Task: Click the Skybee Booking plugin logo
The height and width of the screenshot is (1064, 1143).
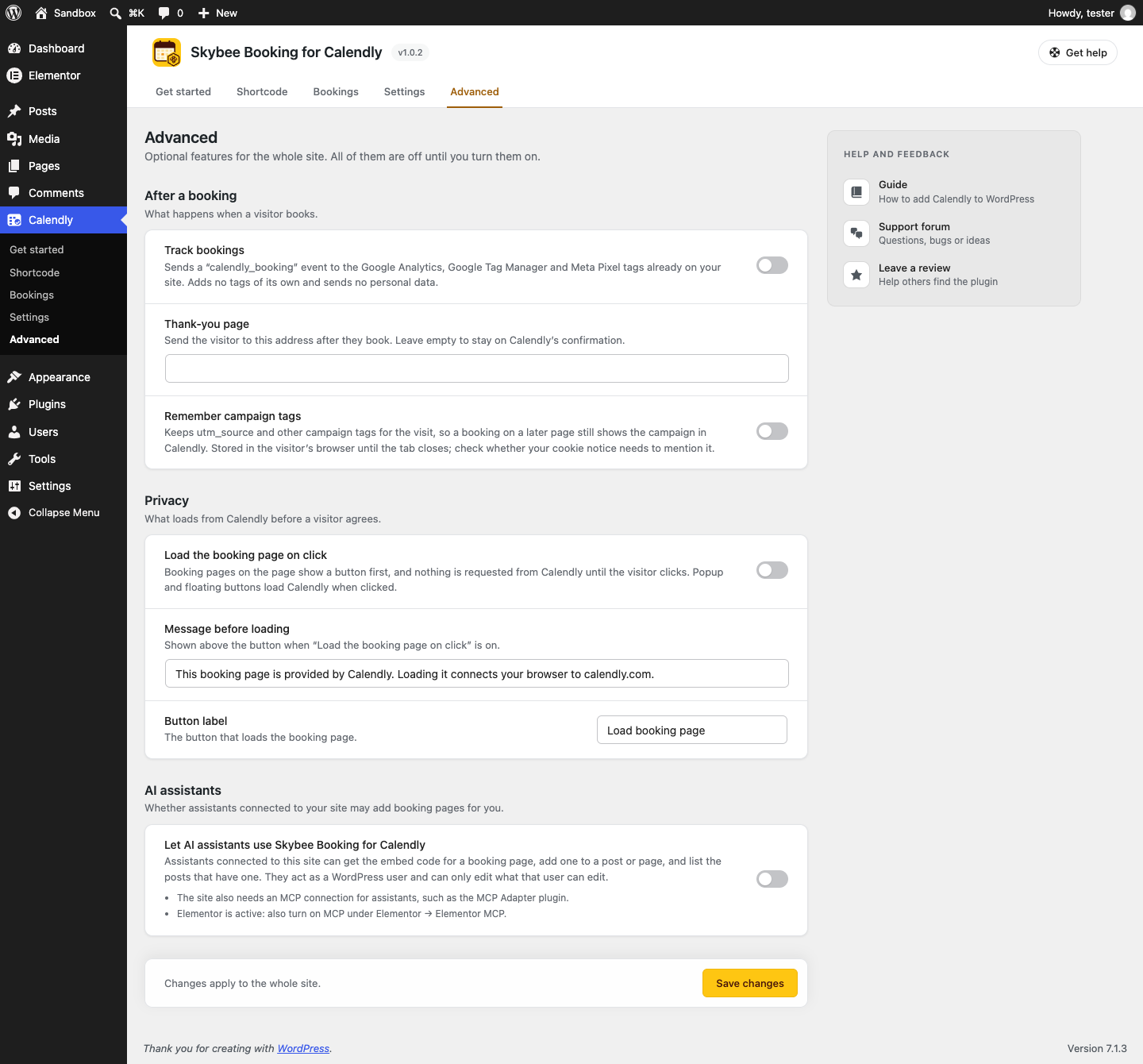Action: [167, 52]
